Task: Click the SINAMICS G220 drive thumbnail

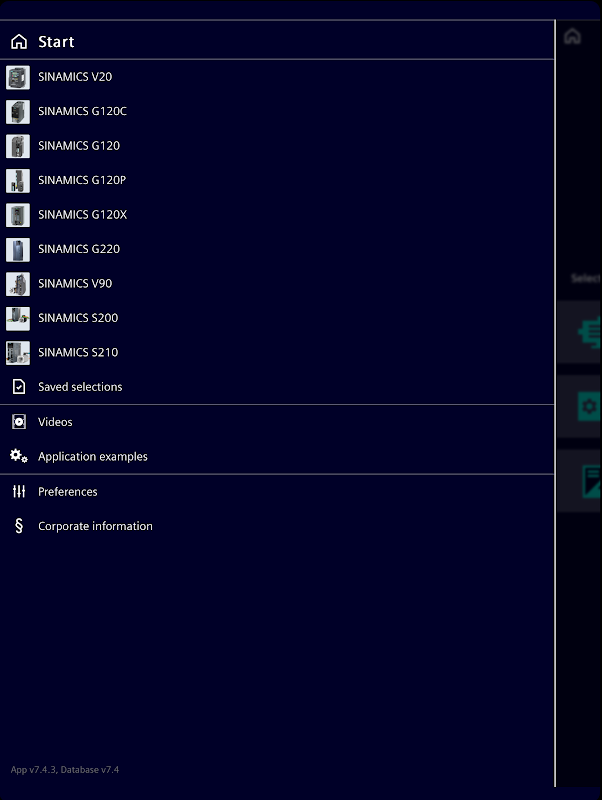Action: tap(18, 249)
